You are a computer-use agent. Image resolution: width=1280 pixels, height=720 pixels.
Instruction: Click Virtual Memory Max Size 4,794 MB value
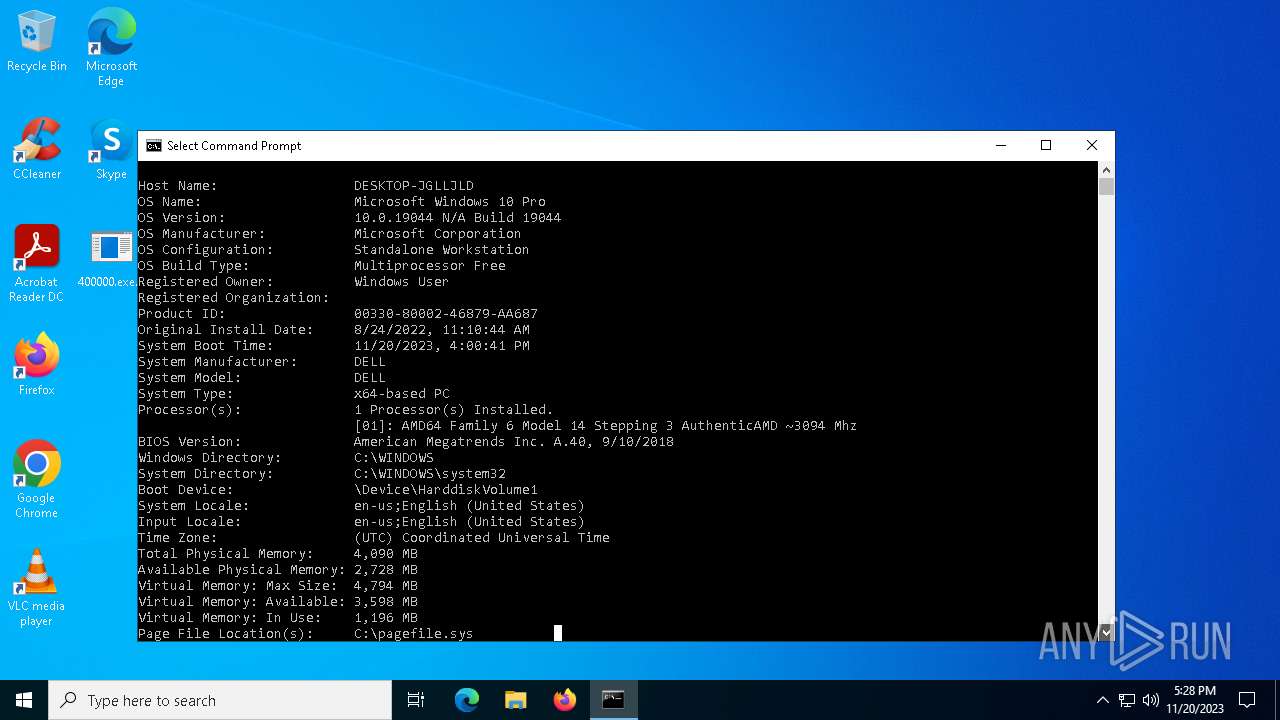coord(386,586)
